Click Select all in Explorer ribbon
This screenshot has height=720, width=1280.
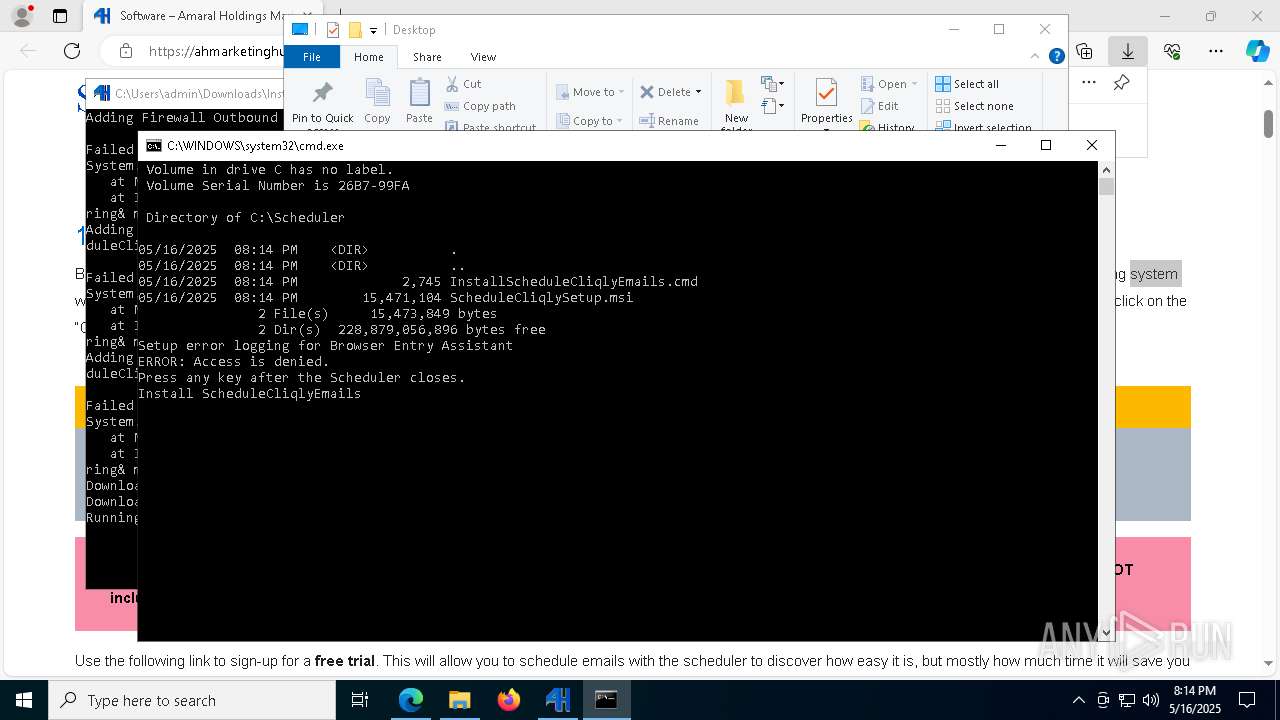point(967,84)
